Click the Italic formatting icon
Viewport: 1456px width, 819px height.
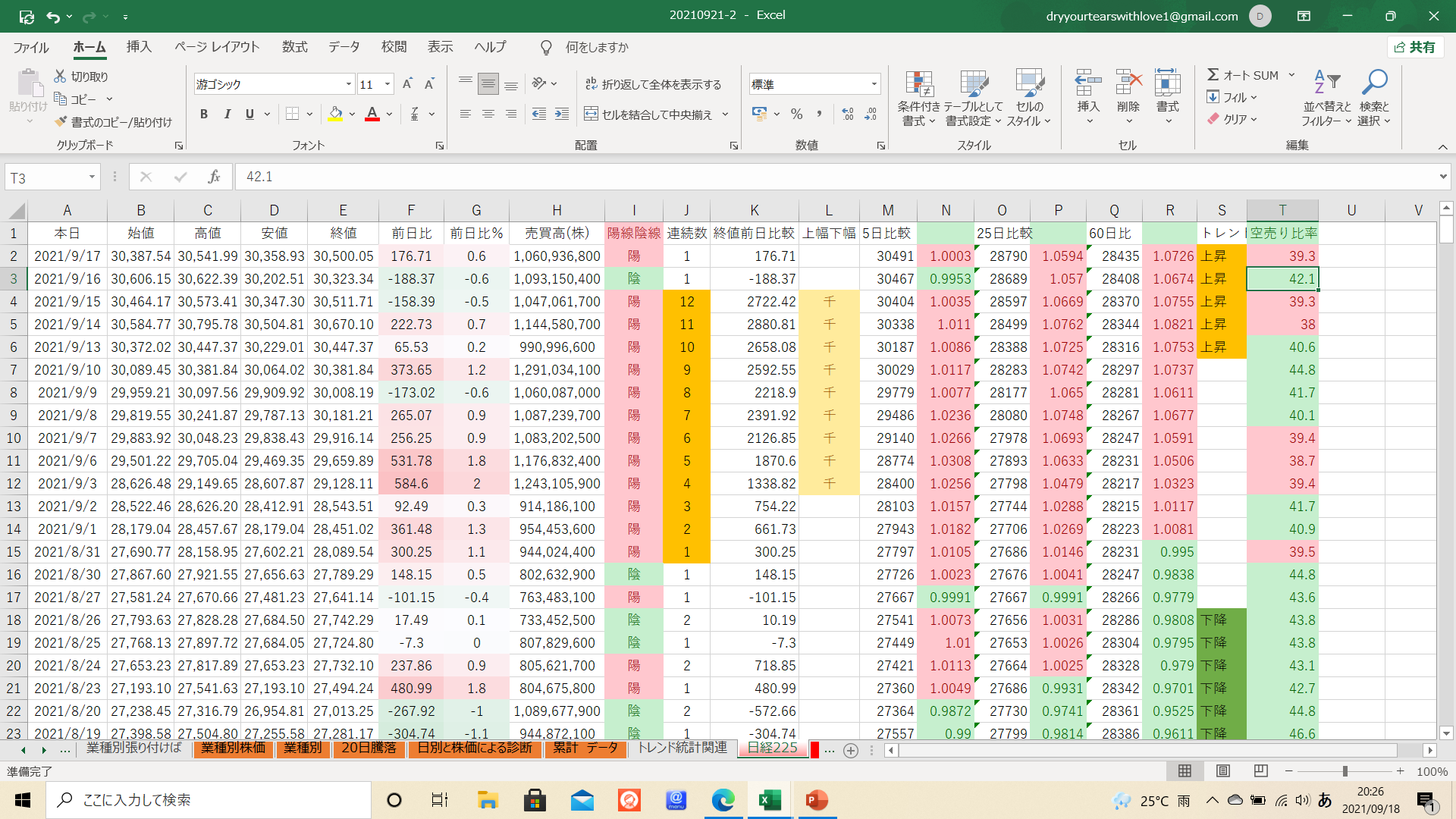(227, 115)
